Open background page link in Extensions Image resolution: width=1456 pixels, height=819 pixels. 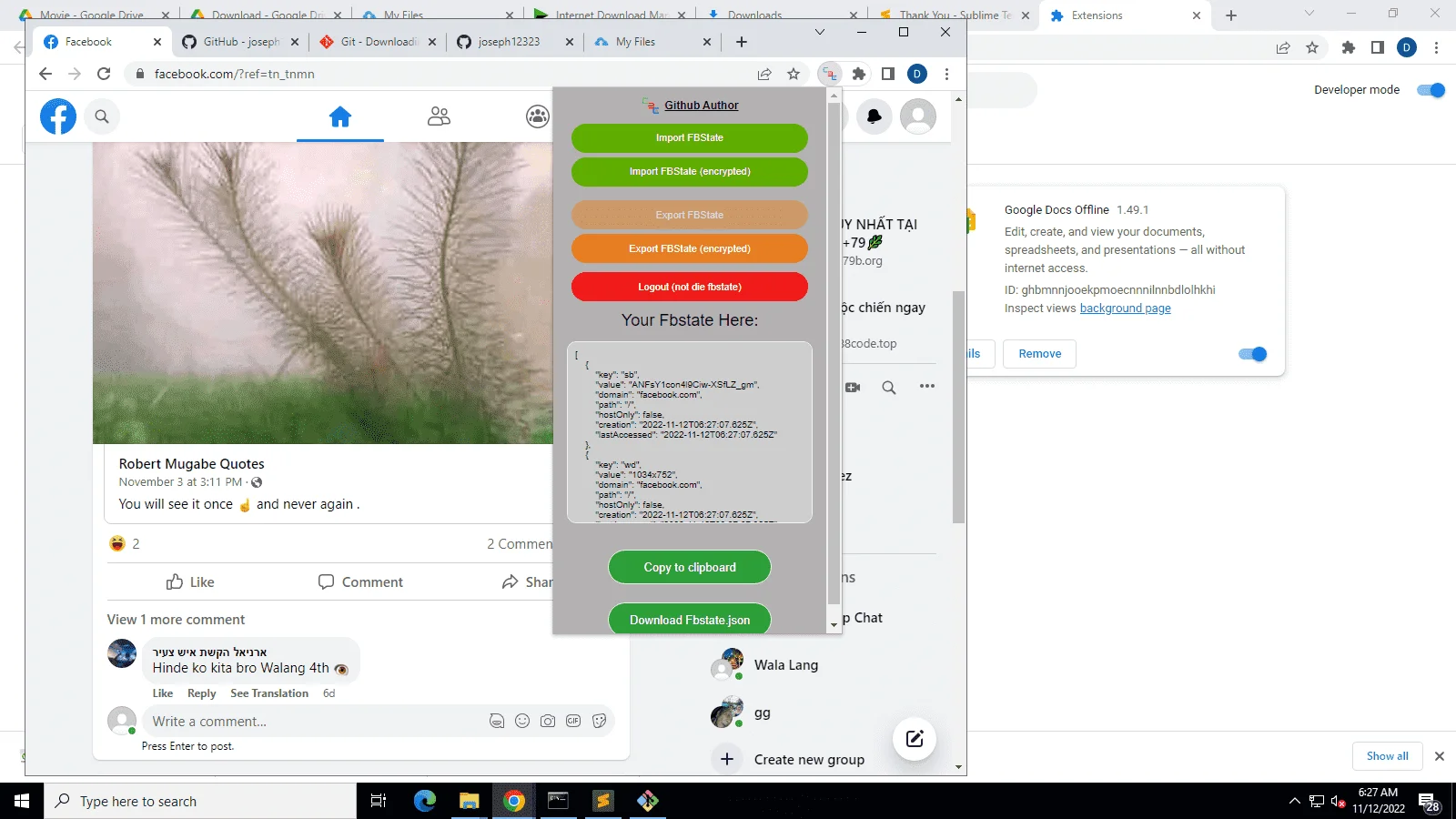[1125, 308]
